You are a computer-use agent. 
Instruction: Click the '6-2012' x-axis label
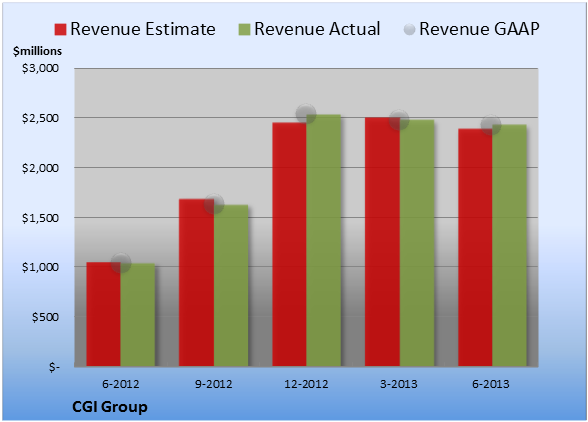click(x=121, y=384)
